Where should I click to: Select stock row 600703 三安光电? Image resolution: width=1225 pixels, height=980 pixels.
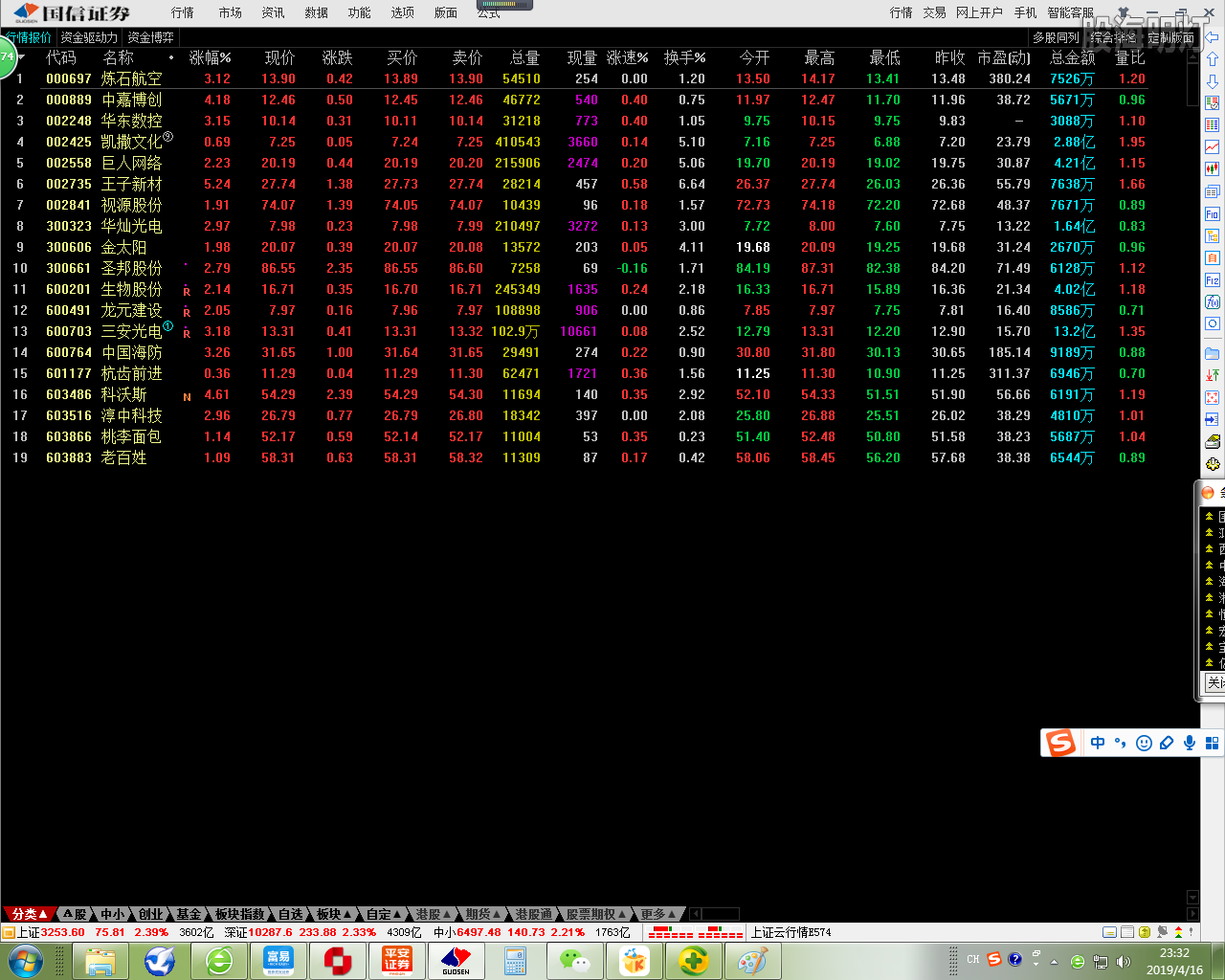pyautogui.click(x=593, y=331)
